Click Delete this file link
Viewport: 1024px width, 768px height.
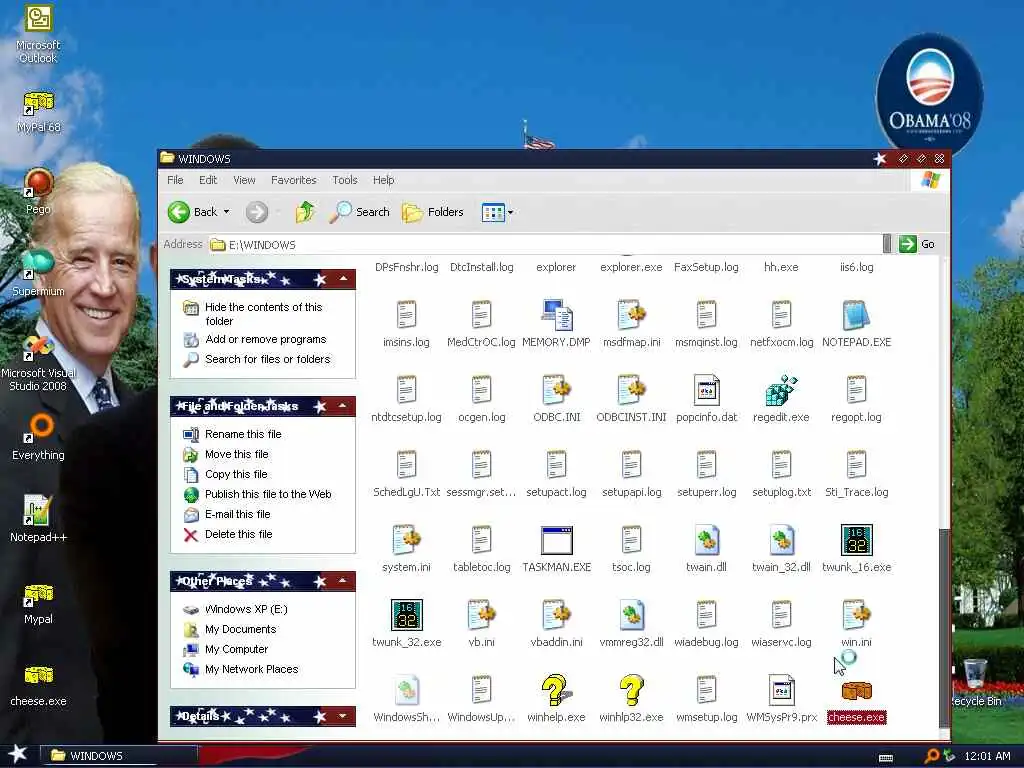(238, 534)
